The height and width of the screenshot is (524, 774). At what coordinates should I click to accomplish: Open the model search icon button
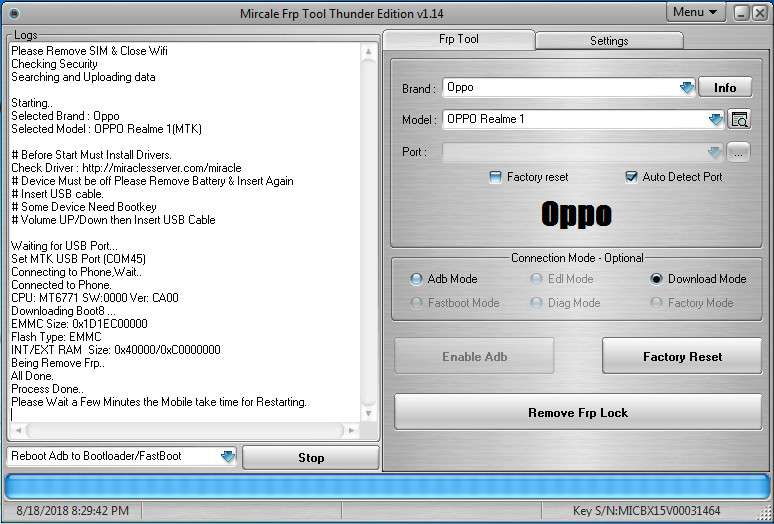click(x=739, y=119)
